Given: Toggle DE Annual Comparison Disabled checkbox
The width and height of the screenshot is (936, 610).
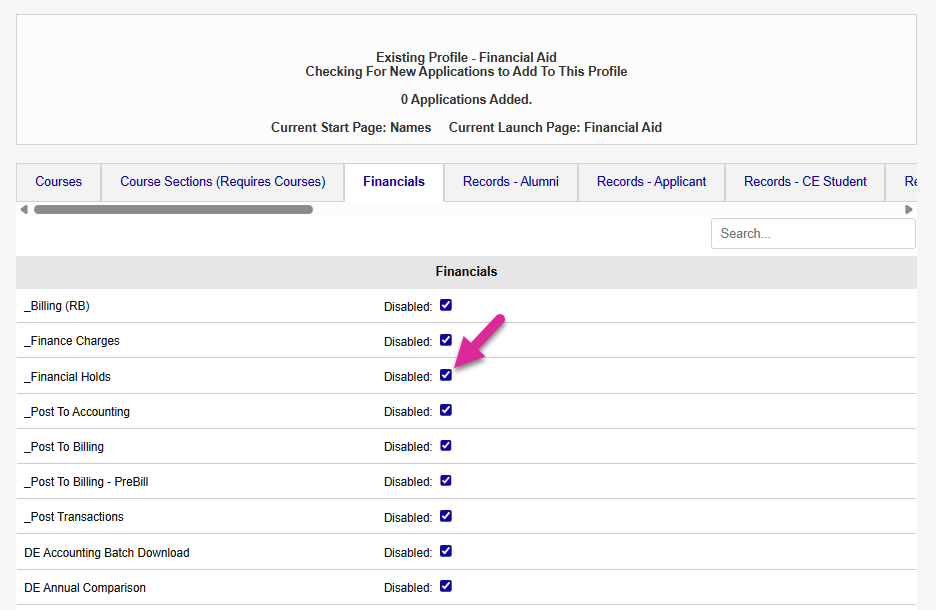Looking at the screenshot, I should pyautogui.click(x=446, y=586).
